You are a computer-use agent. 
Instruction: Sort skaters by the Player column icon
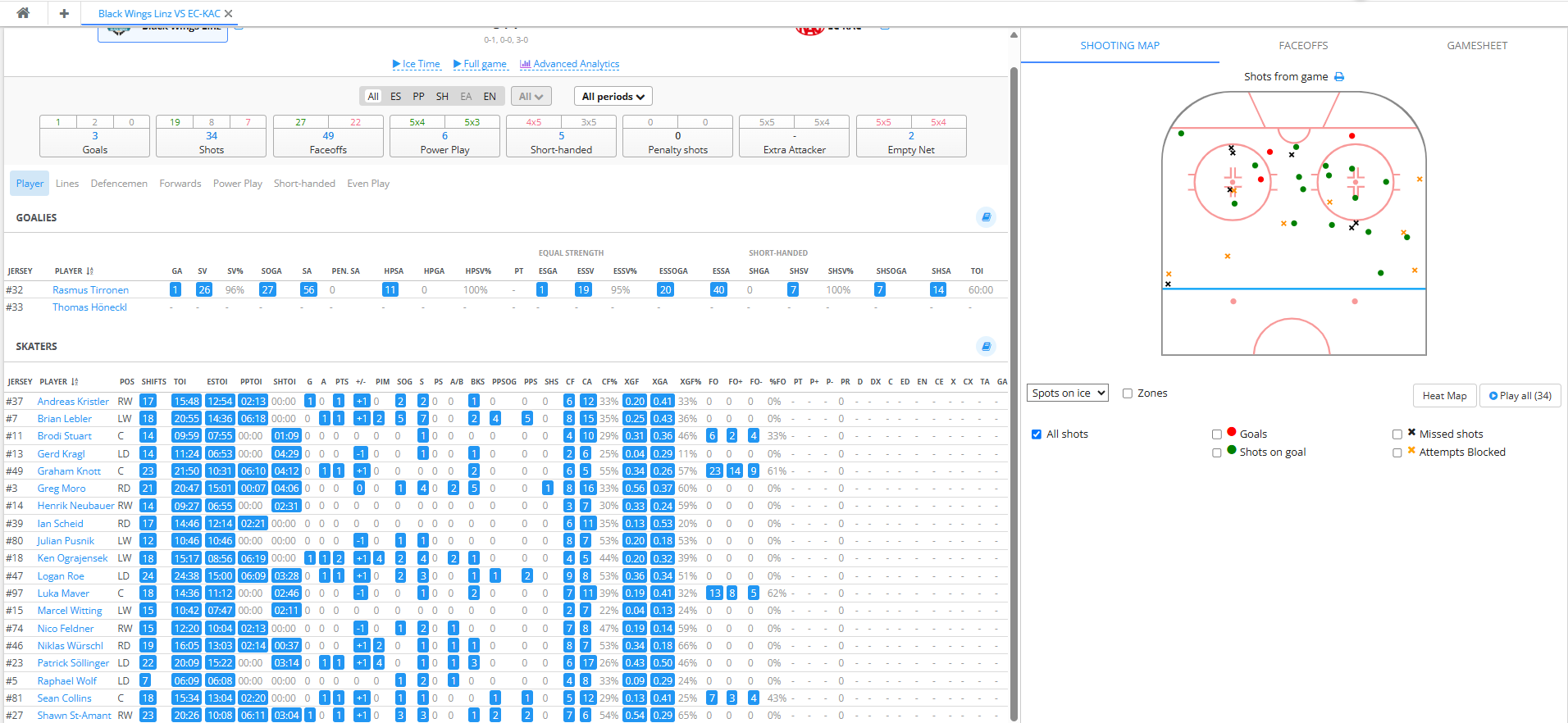[75, 382]
